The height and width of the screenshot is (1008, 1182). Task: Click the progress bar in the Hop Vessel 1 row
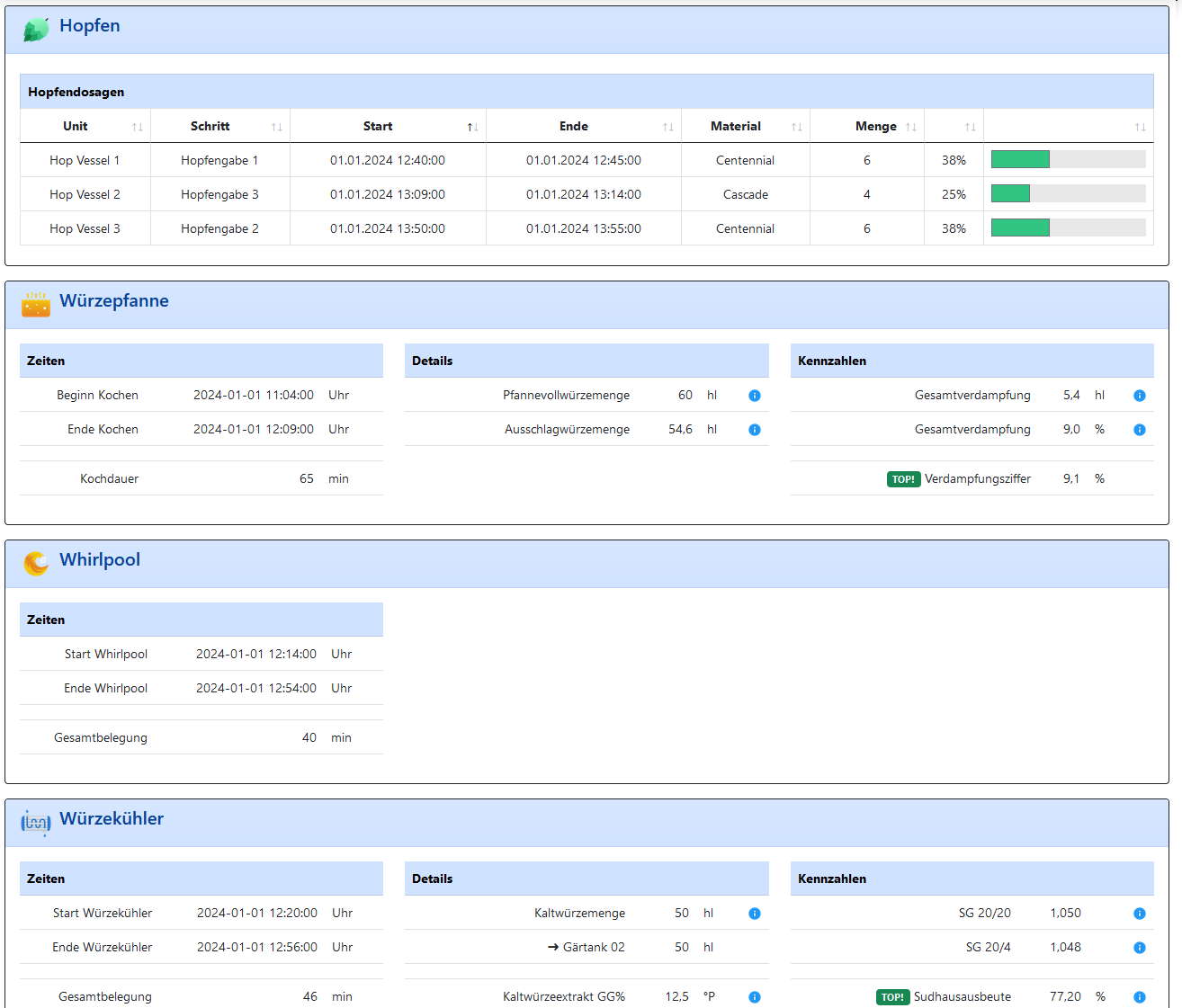click(x=1069, y=159)
